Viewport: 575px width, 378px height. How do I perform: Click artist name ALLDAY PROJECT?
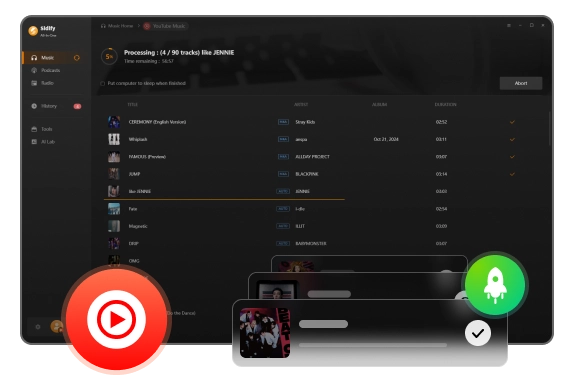click(x=312, y=157)
